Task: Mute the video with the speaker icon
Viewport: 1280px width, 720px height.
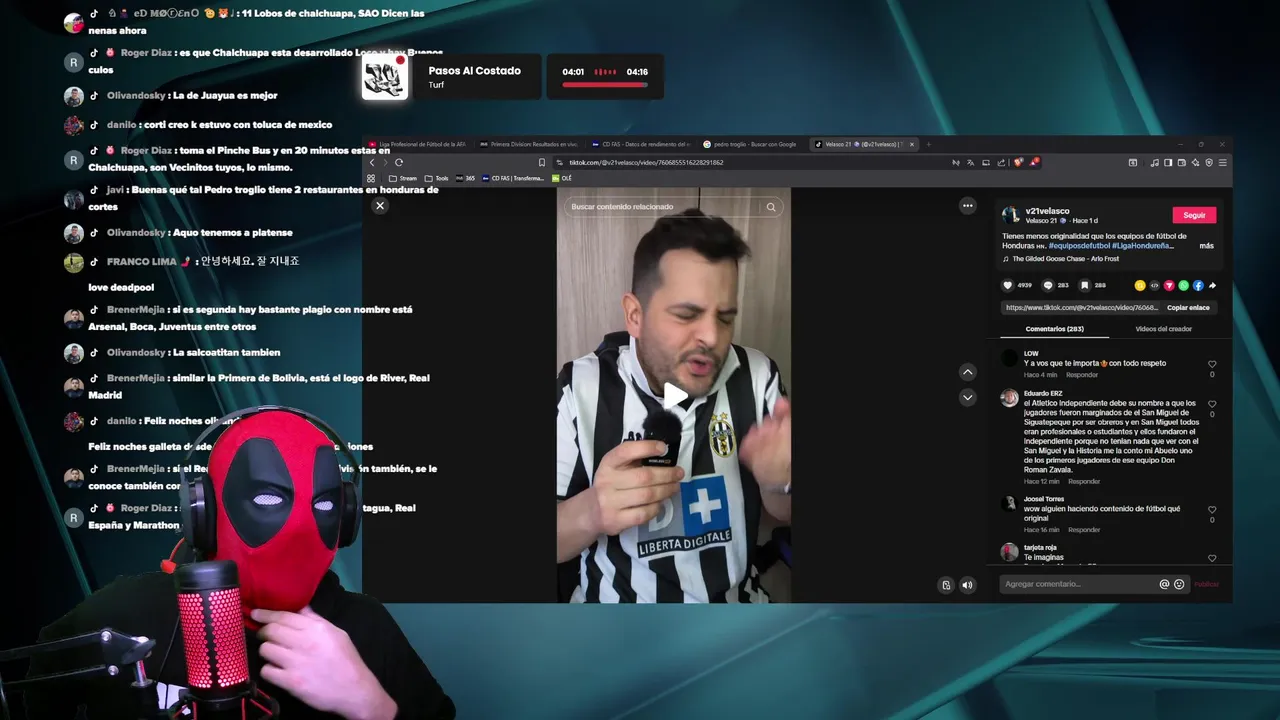Action: pyautogui.click(x=967, y=585)
